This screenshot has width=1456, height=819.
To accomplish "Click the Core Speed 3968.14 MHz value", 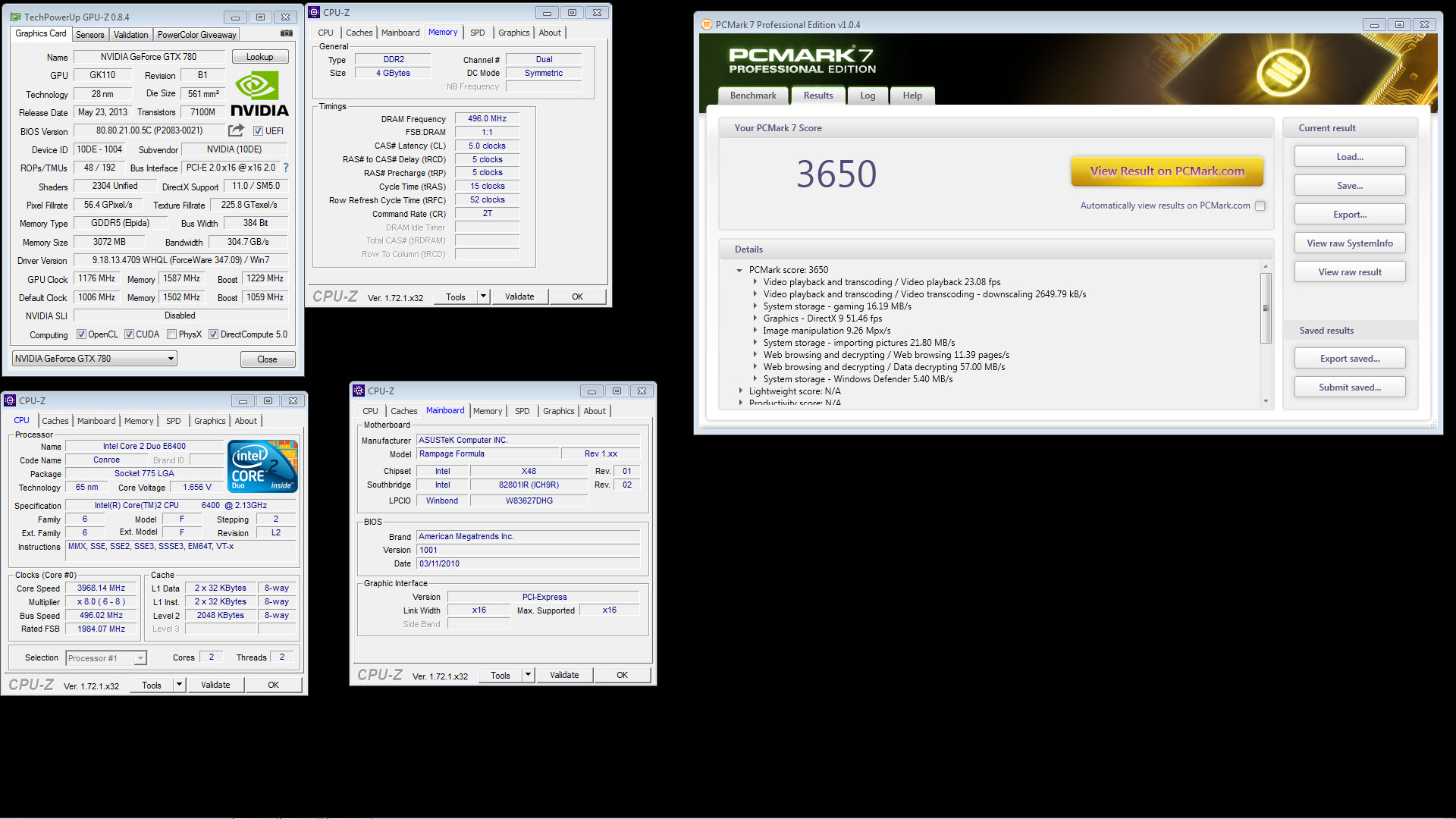I will tap(101, 588).
